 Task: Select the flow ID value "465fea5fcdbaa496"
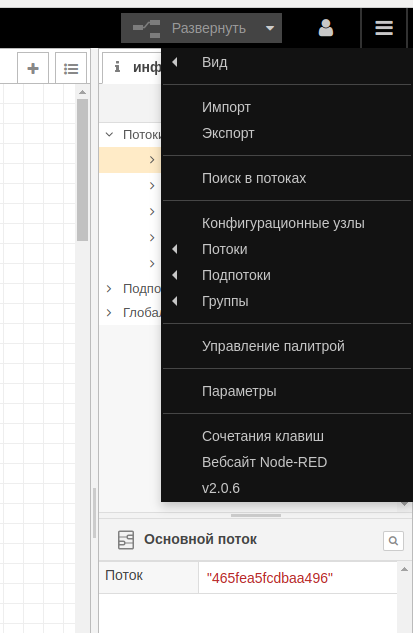(270, 578)
